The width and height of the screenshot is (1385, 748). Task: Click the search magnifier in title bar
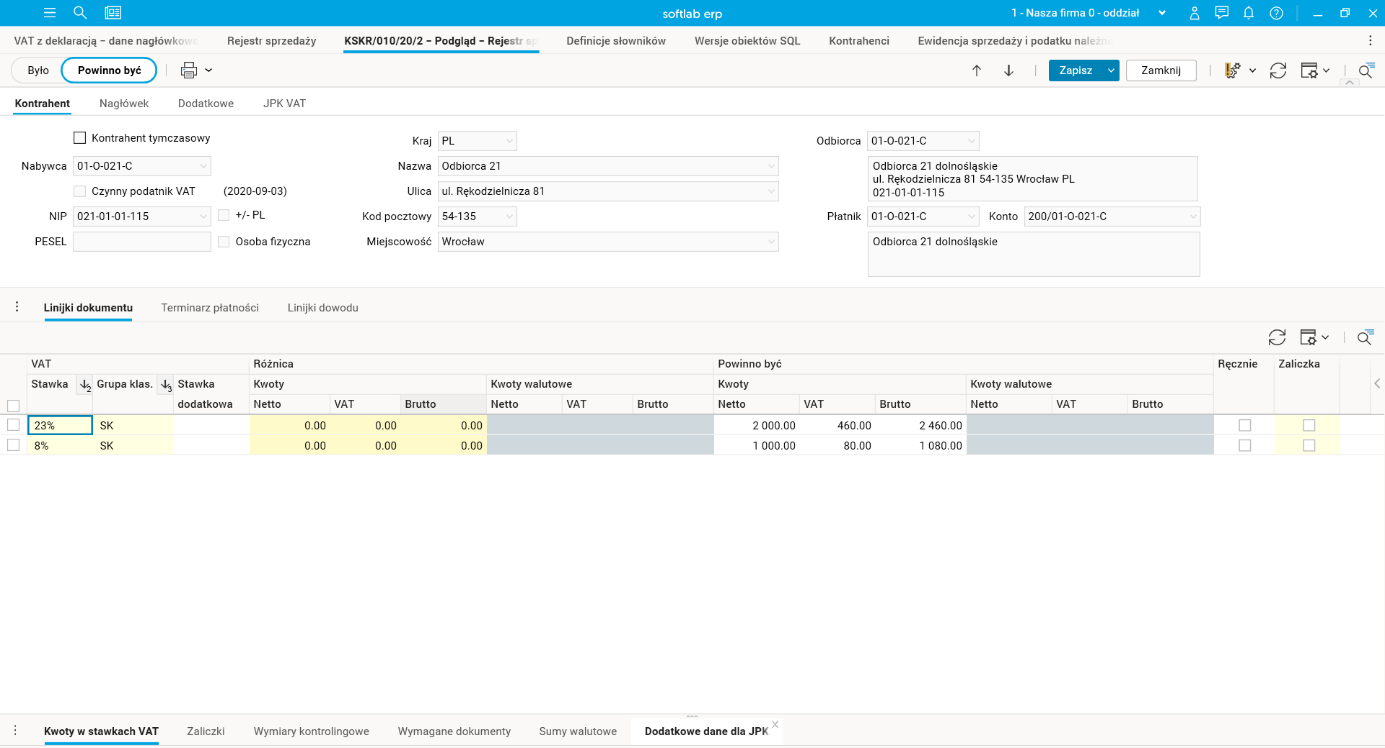tap(80, 13)
